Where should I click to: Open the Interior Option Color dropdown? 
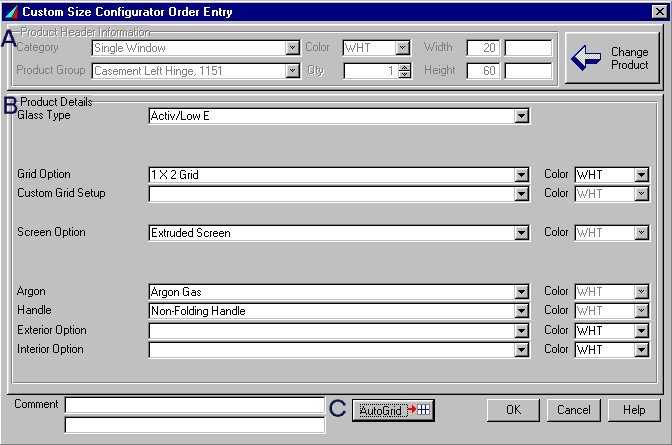click(x=641, y=350)
